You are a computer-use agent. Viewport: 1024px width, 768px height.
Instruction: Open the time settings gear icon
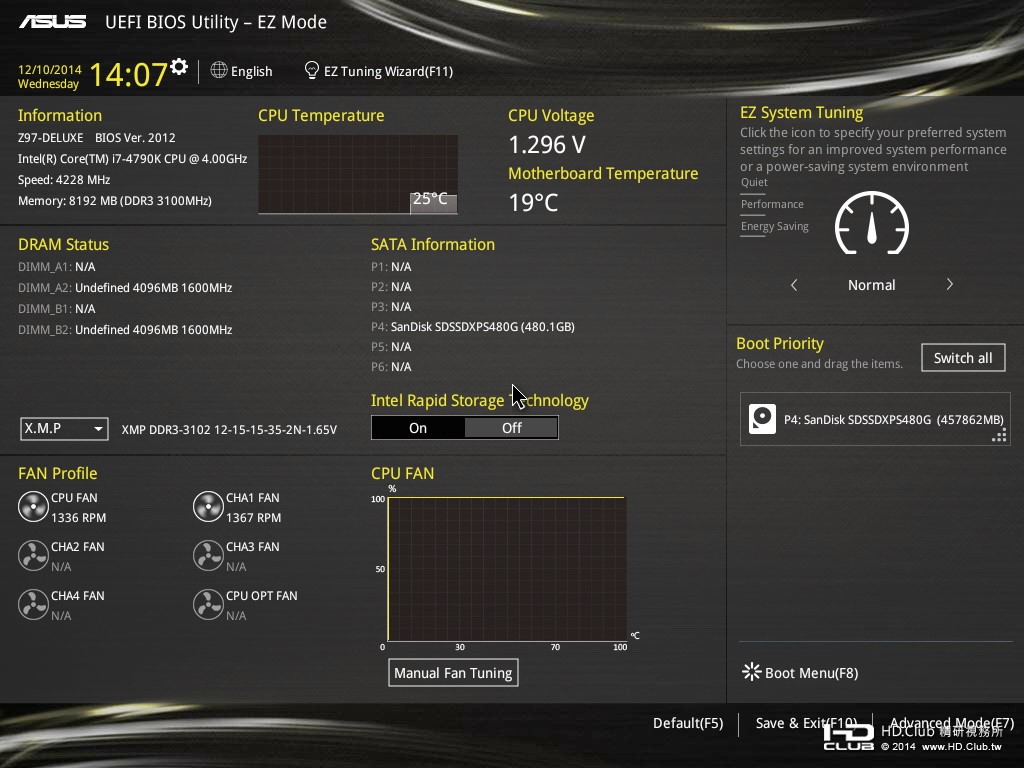coord(179,67)
